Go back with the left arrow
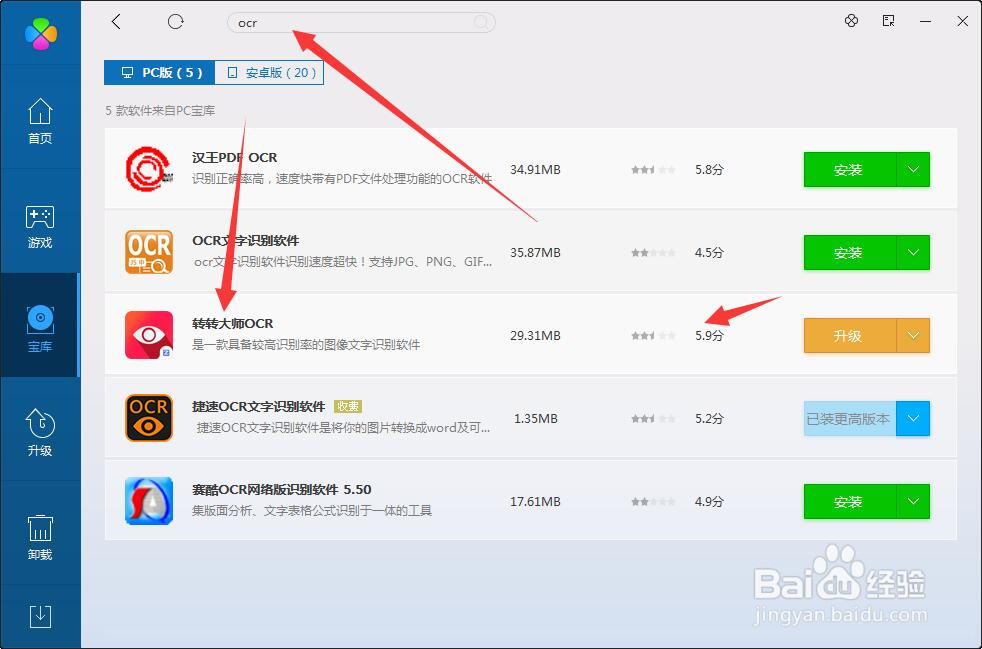This screenshot has width=982, height=649. (116, 22)
